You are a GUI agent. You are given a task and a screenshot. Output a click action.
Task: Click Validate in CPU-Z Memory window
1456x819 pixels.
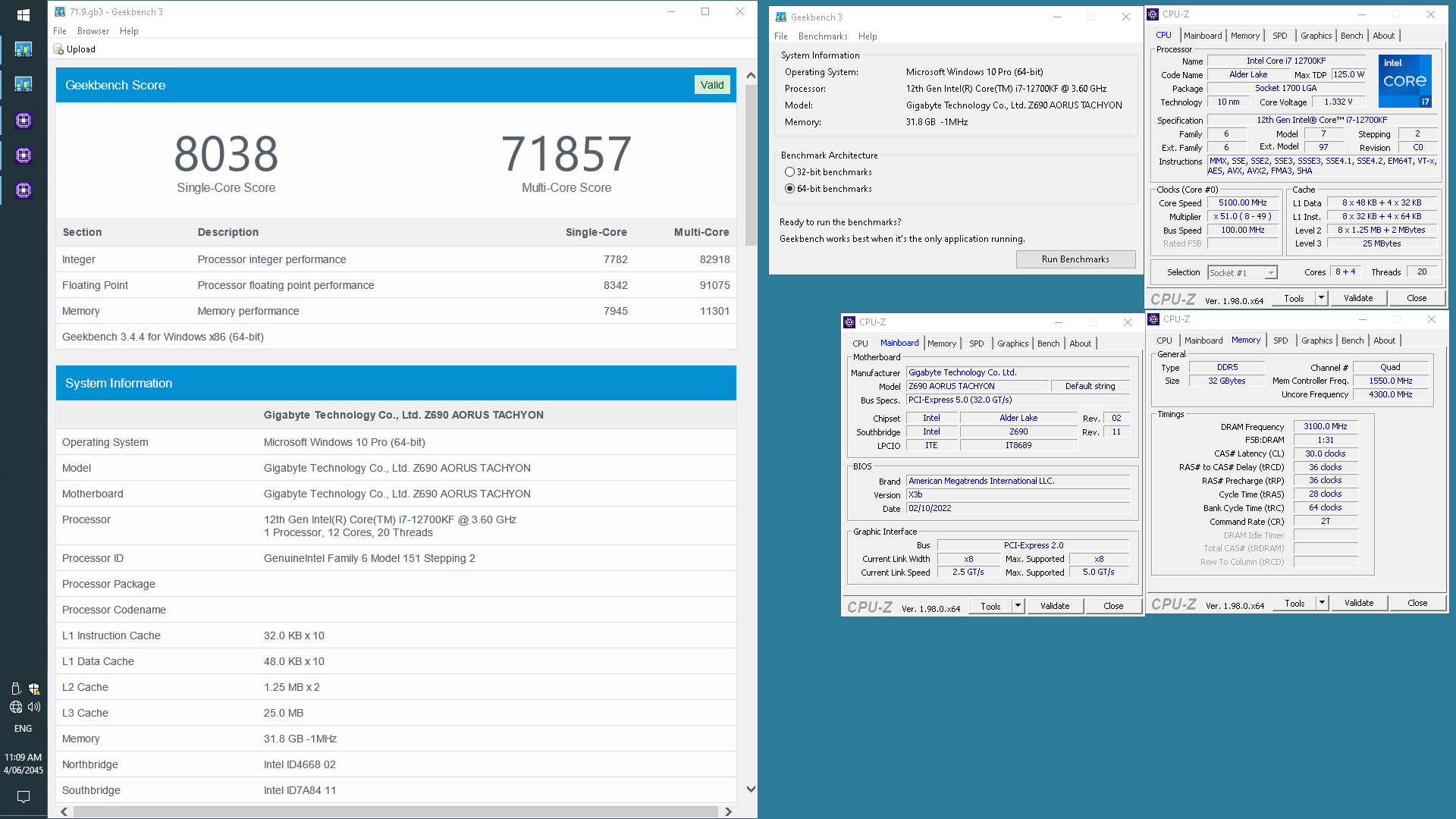coord(1358,603)
